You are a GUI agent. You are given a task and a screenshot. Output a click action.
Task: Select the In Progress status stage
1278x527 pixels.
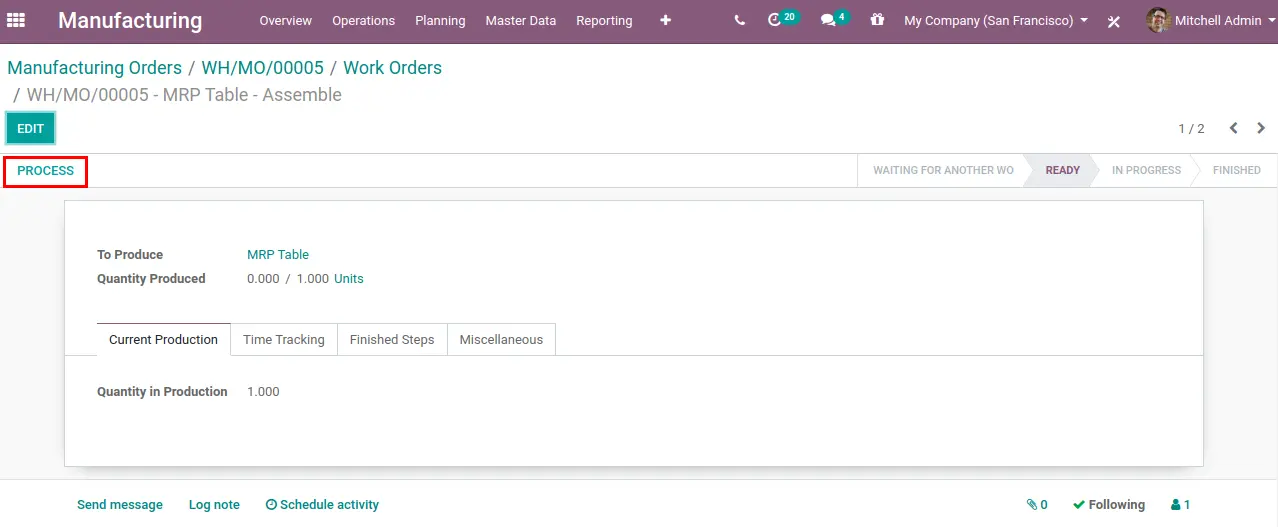[x=1146, y=170]
